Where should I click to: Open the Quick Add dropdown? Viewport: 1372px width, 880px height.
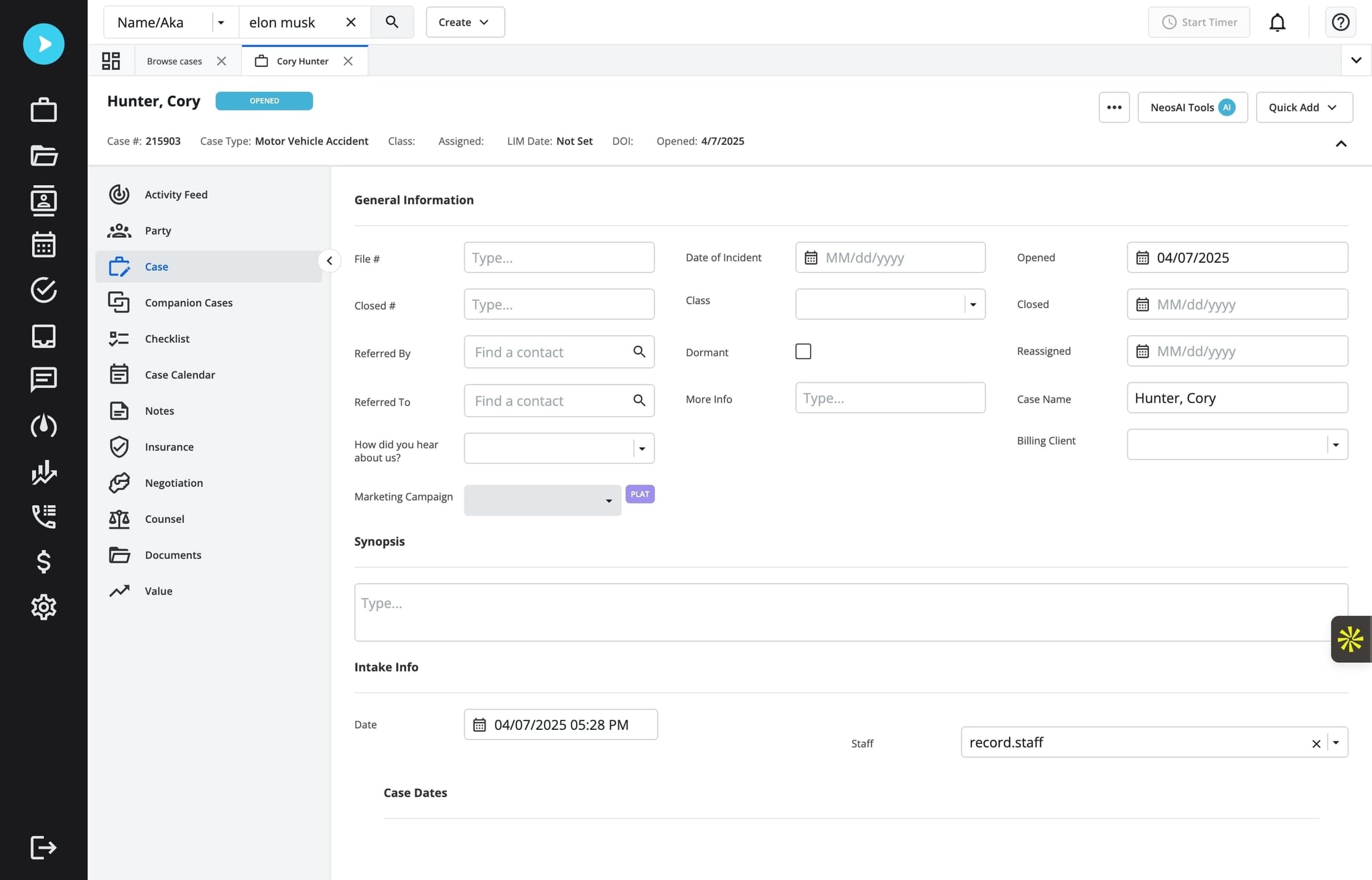point(1302,107)
